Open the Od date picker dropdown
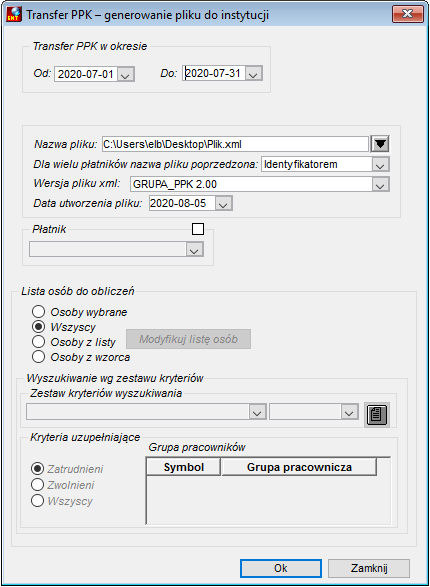The height and width of the screenshot is (587, 430). coord(125,74)
